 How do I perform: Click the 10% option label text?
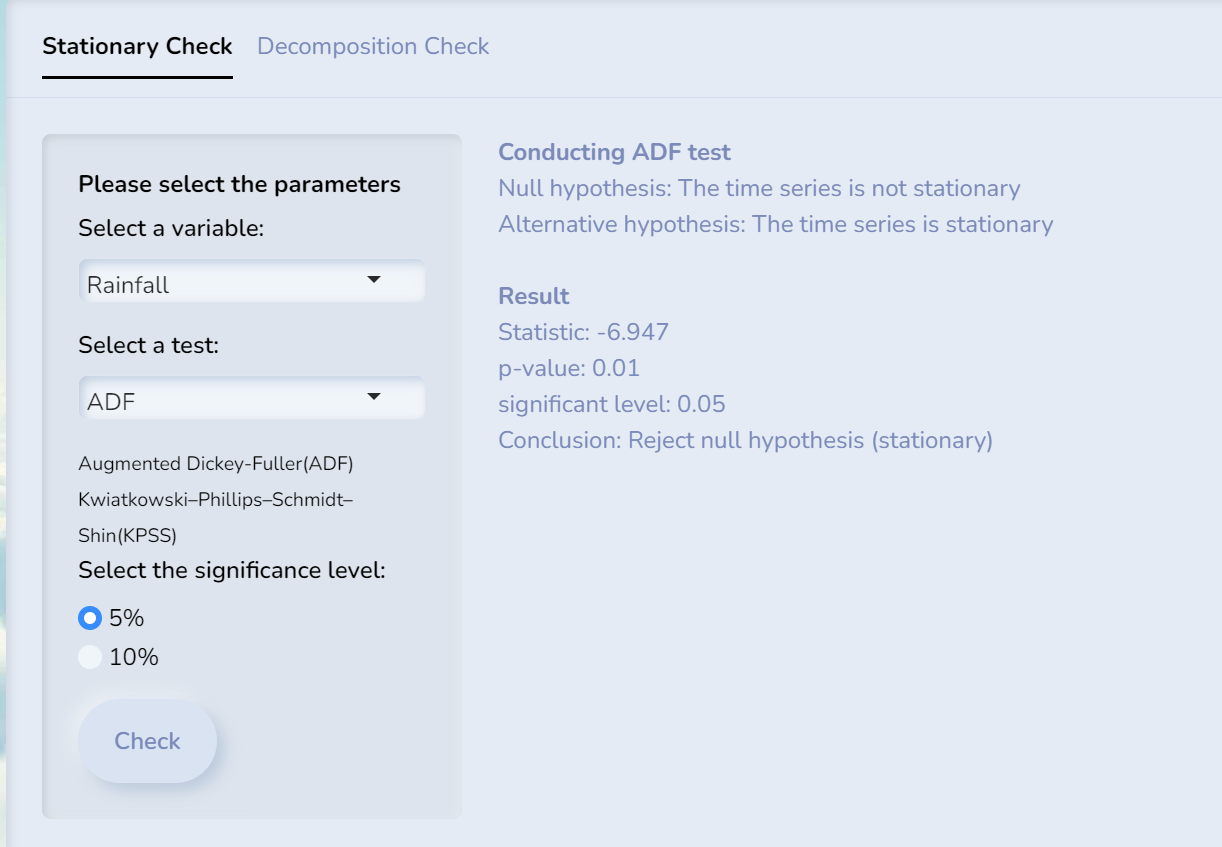click(134, 657)
